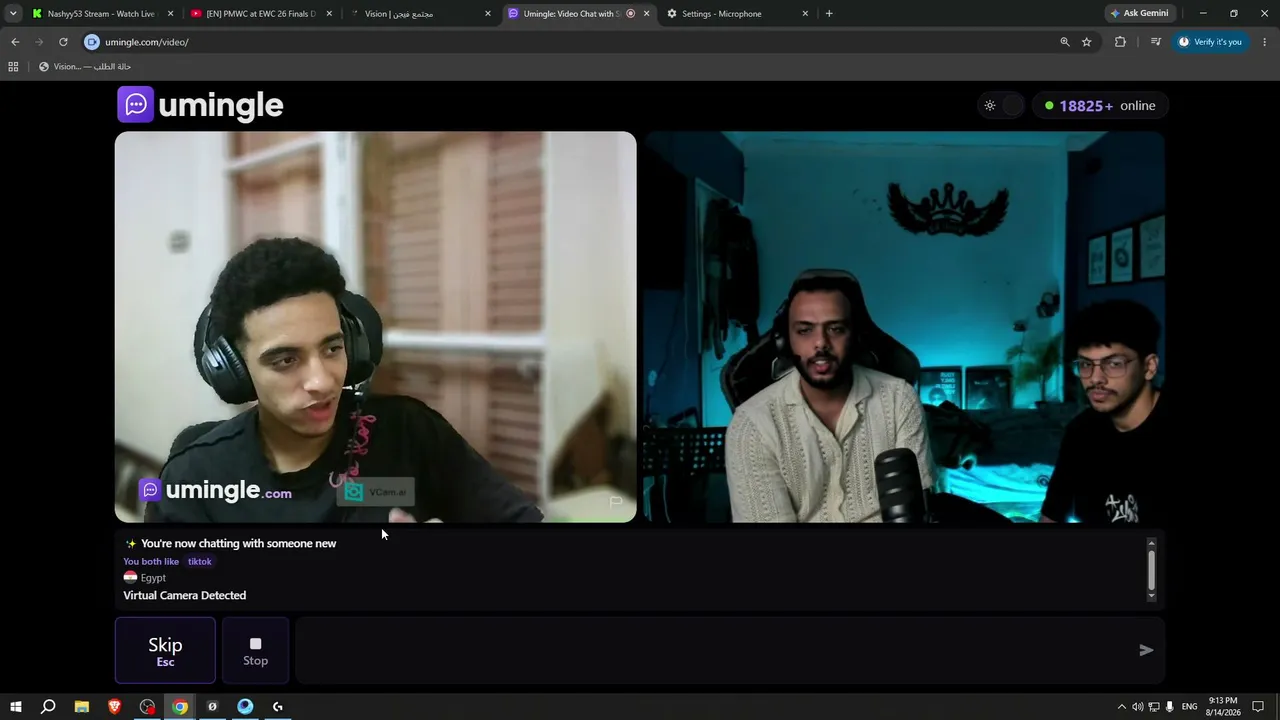Open the red and black round taskbar app
This screenshot has width=1280, height=720.
147,707
